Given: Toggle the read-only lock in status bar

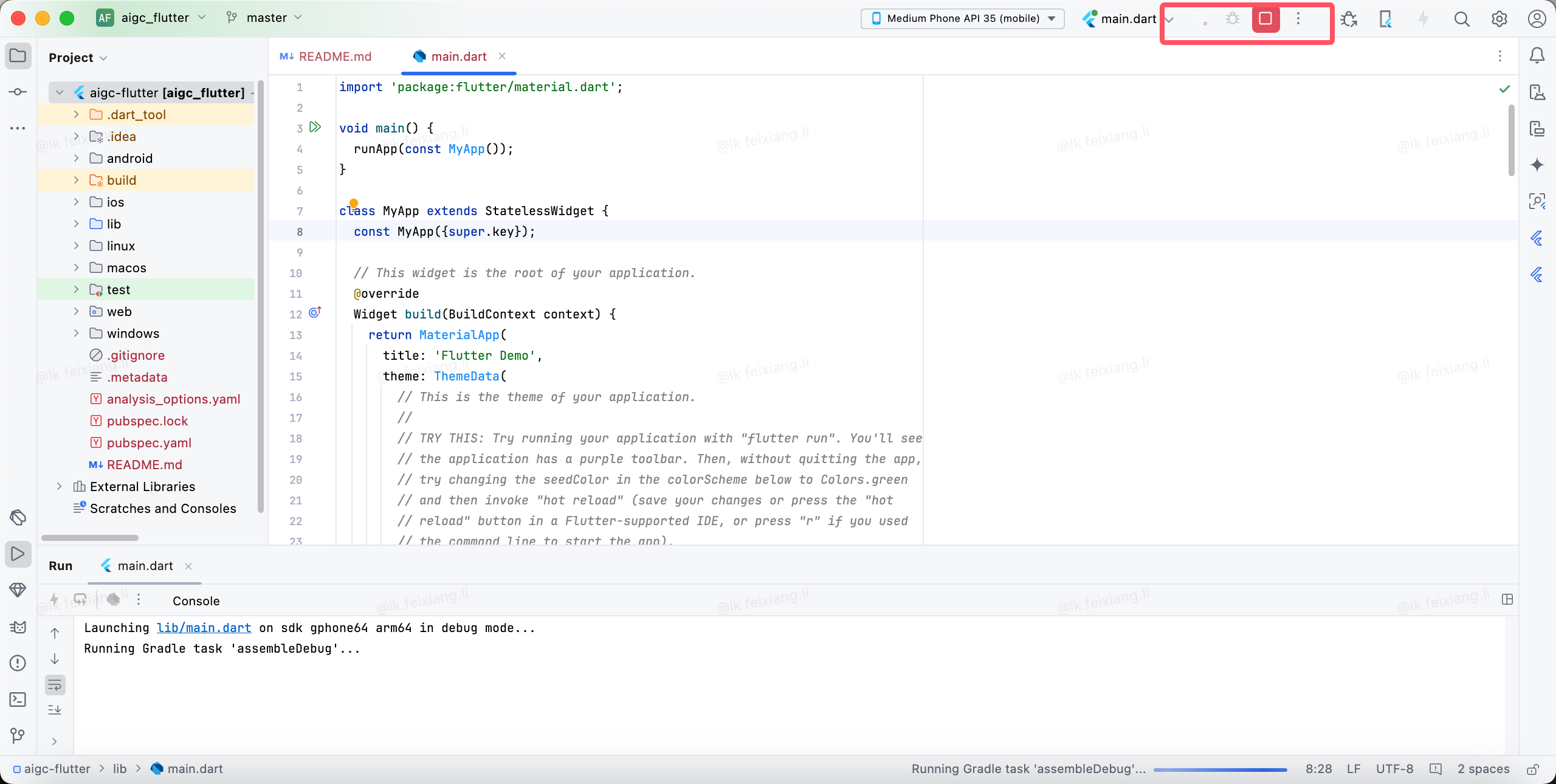Looking at the screenshot, I should [x=1533, y=769].
